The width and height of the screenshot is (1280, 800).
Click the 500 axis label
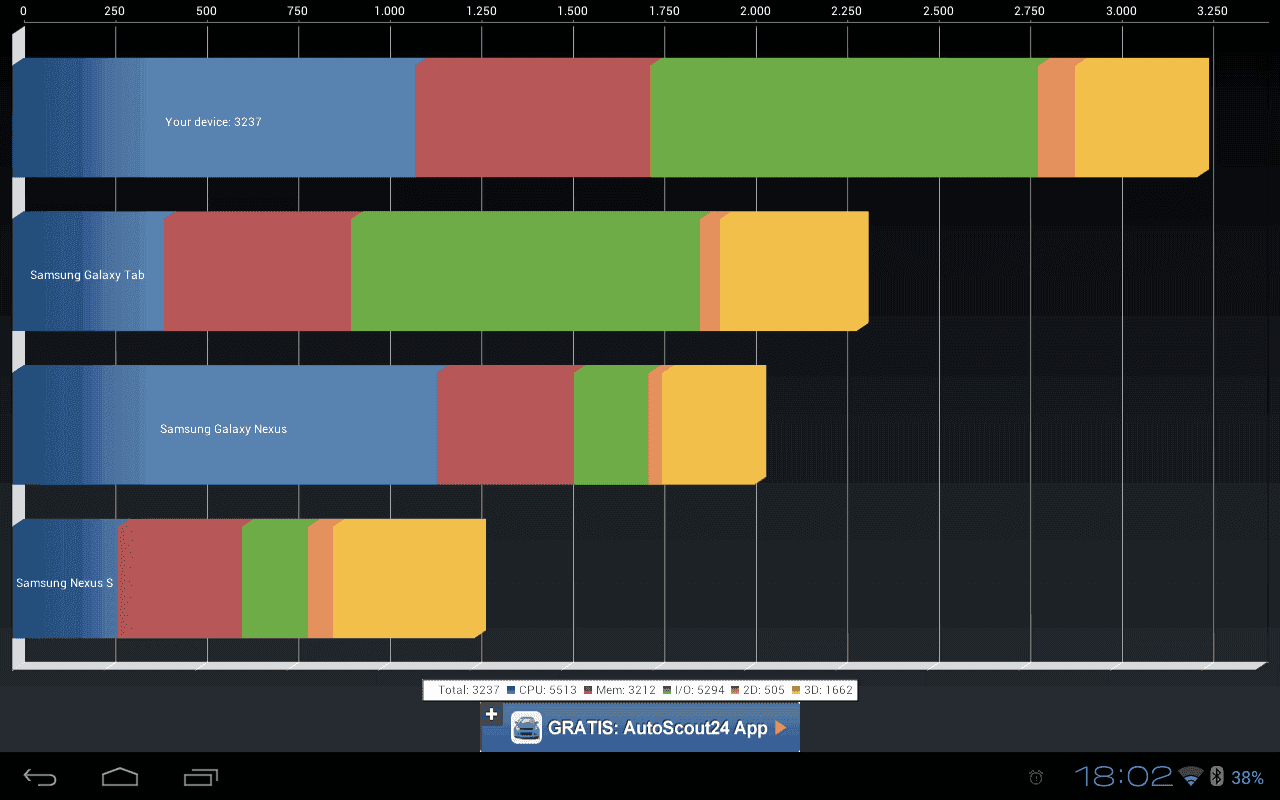tap(206, 11)
